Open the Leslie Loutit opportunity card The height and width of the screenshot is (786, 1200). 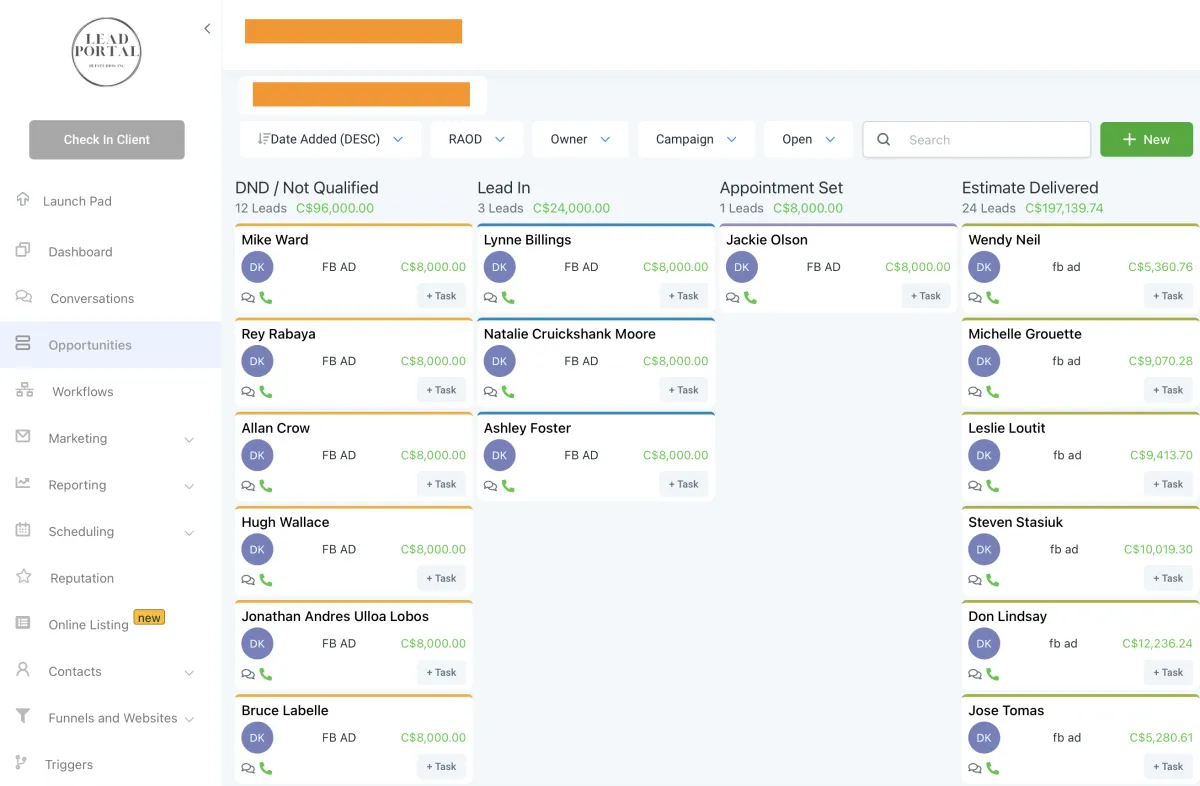pyautogui.click(x=1080, y=456)
